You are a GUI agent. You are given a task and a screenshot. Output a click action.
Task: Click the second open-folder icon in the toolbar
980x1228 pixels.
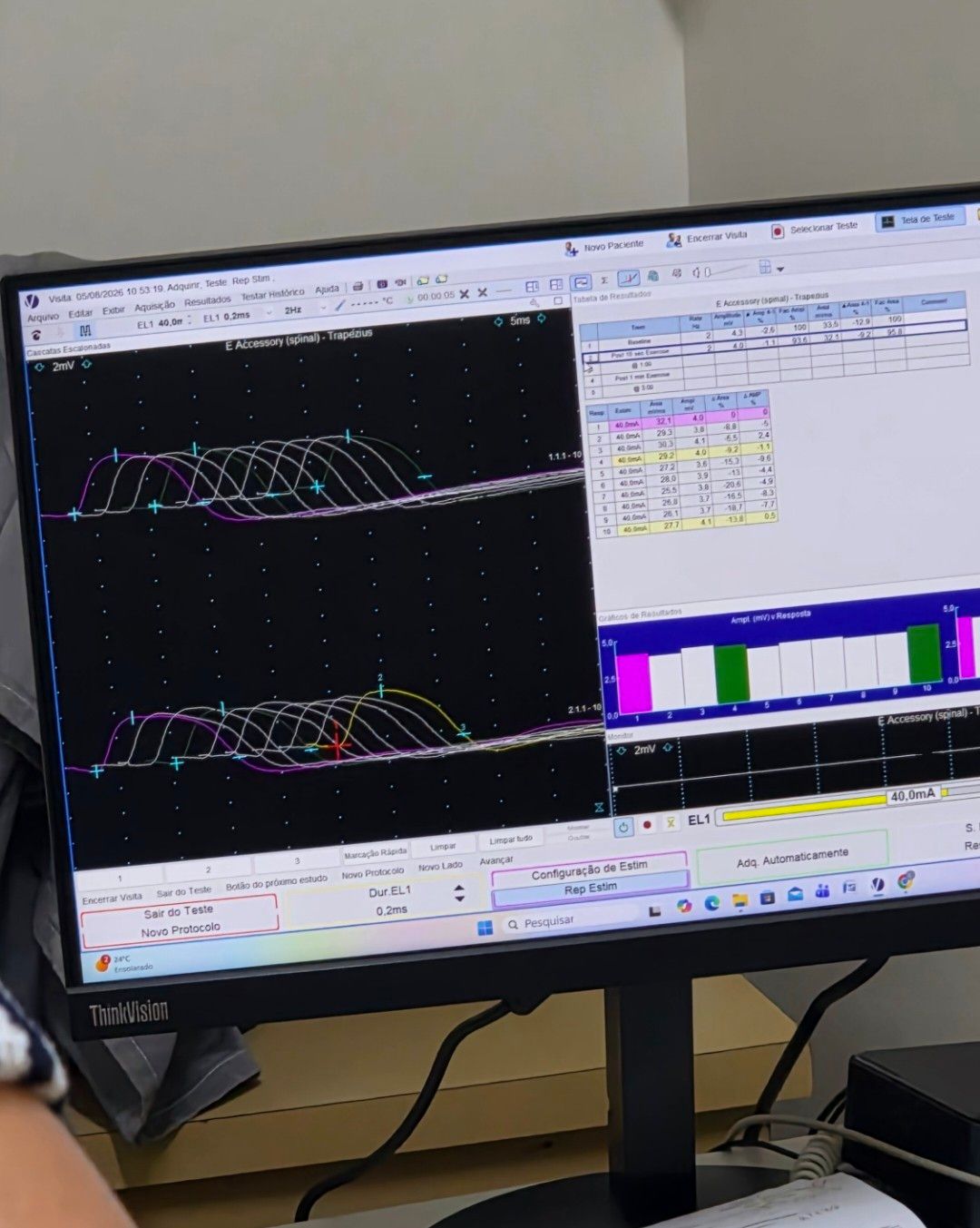(442, 280)
